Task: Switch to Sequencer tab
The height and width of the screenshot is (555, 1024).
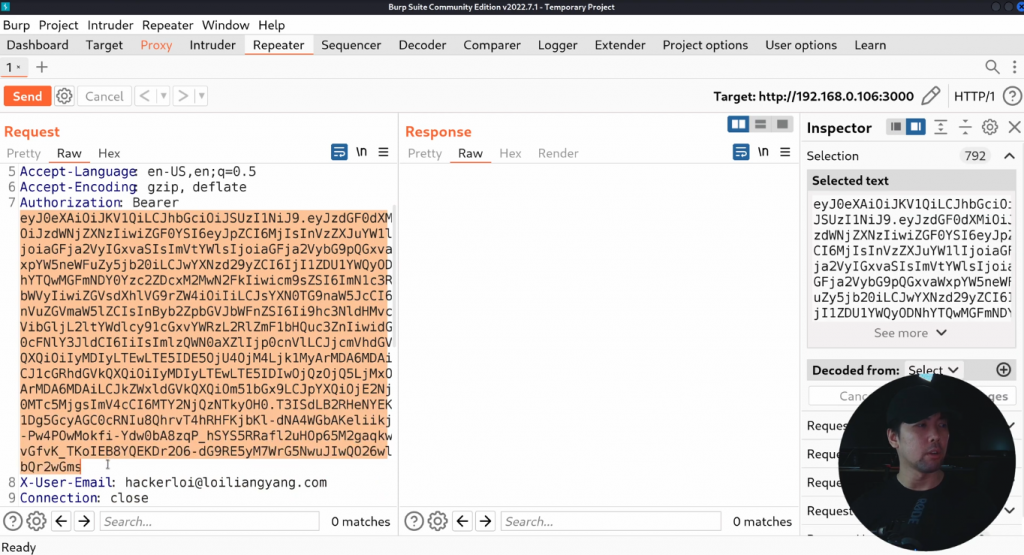Action: (351, 45)
